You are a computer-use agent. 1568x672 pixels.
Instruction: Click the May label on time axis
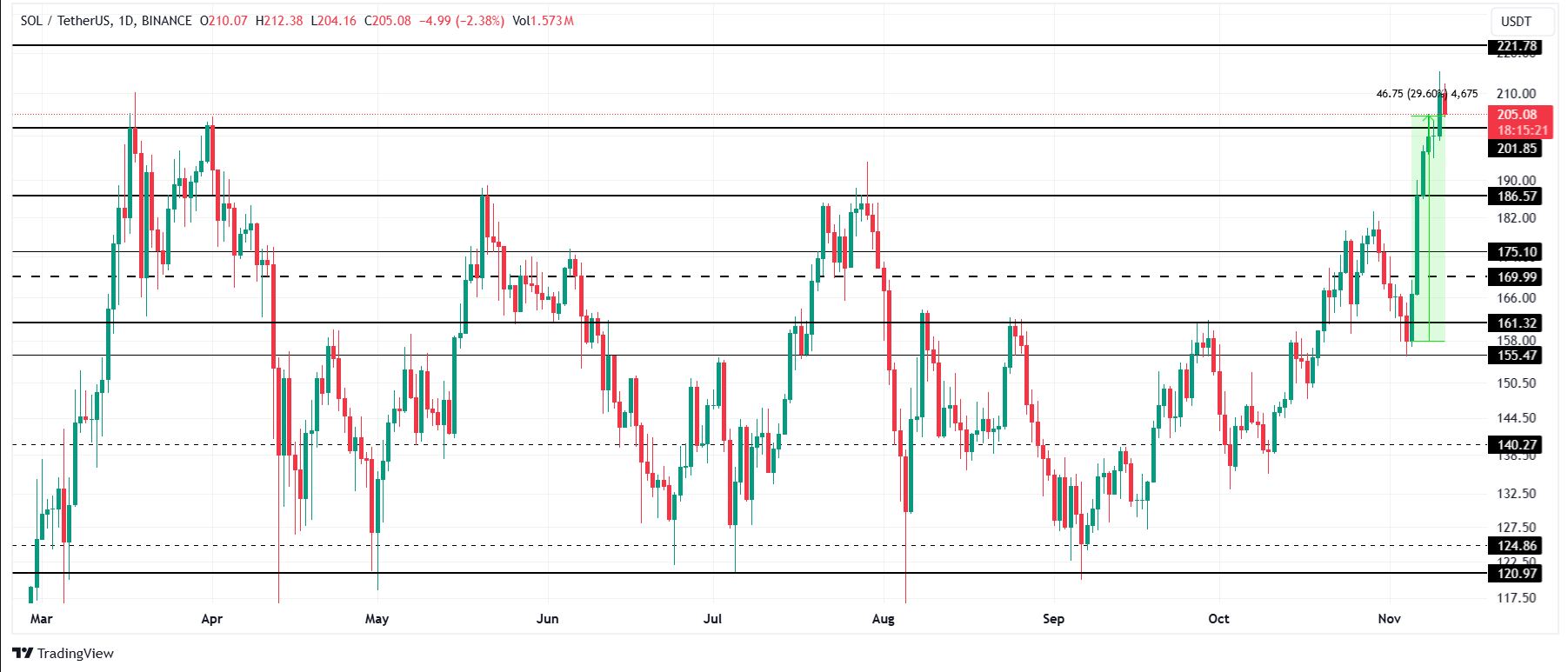pos(377,619)
